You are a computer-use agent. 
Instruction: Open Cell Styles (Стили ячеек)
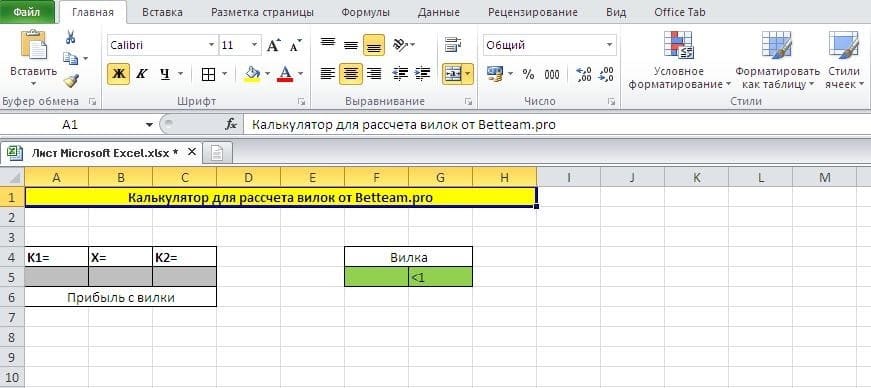(x=844, y=61)
